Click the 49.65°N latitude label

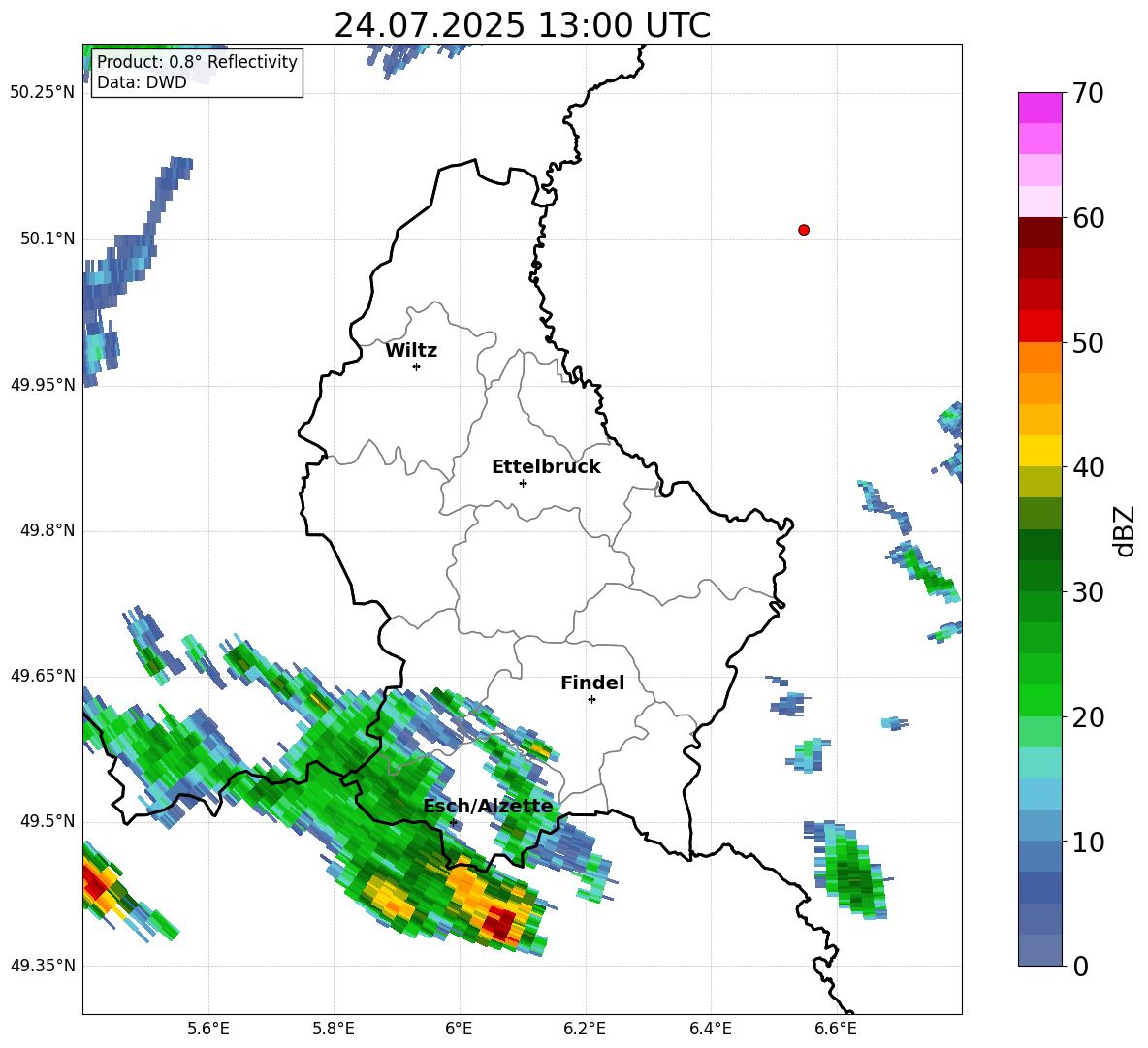(x=43, y=676)
